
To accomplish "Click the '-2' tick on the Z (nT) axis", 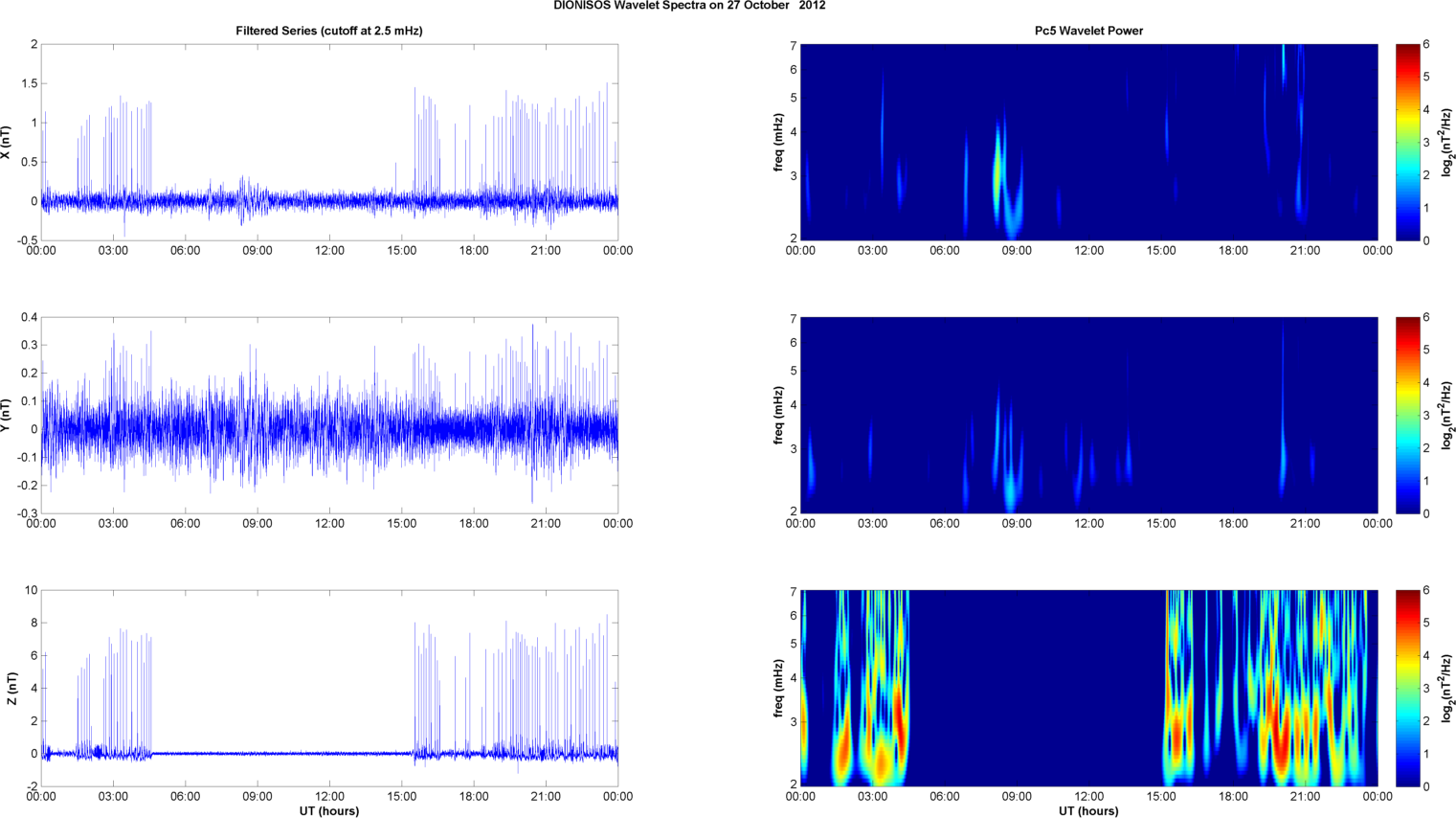I will [33, 787].
